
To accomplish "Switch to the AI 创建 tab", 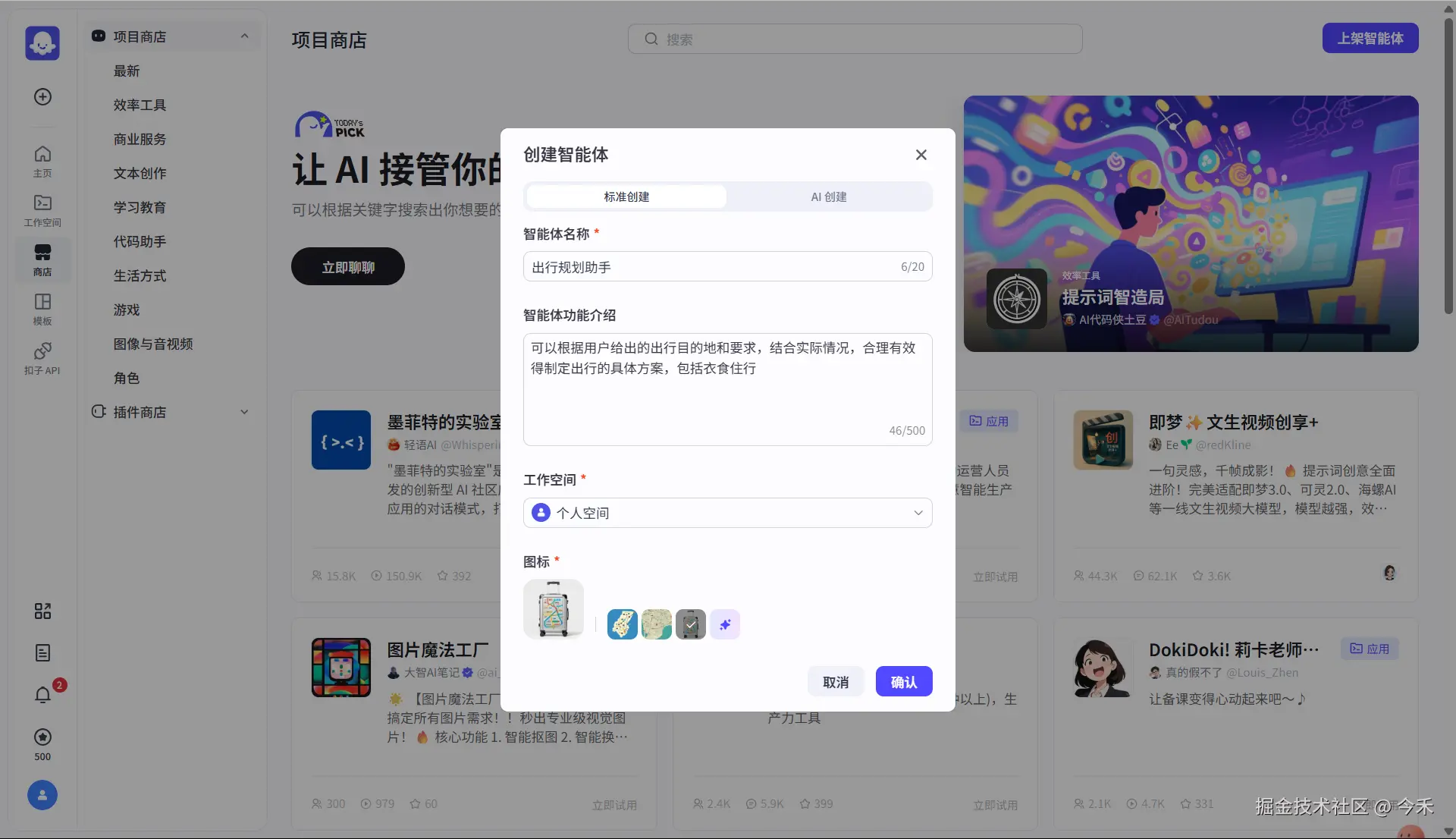I will 828,196.
